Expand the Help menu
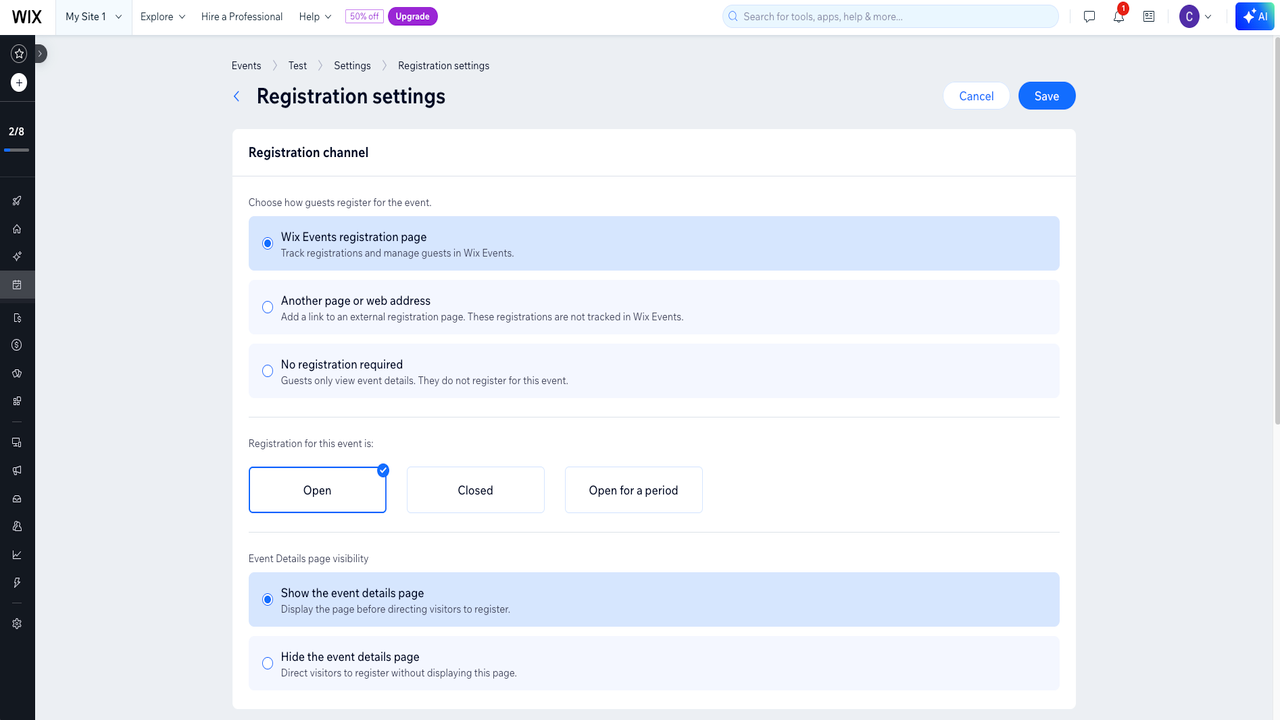This screenshot has height=720, width=1280. 315,17
